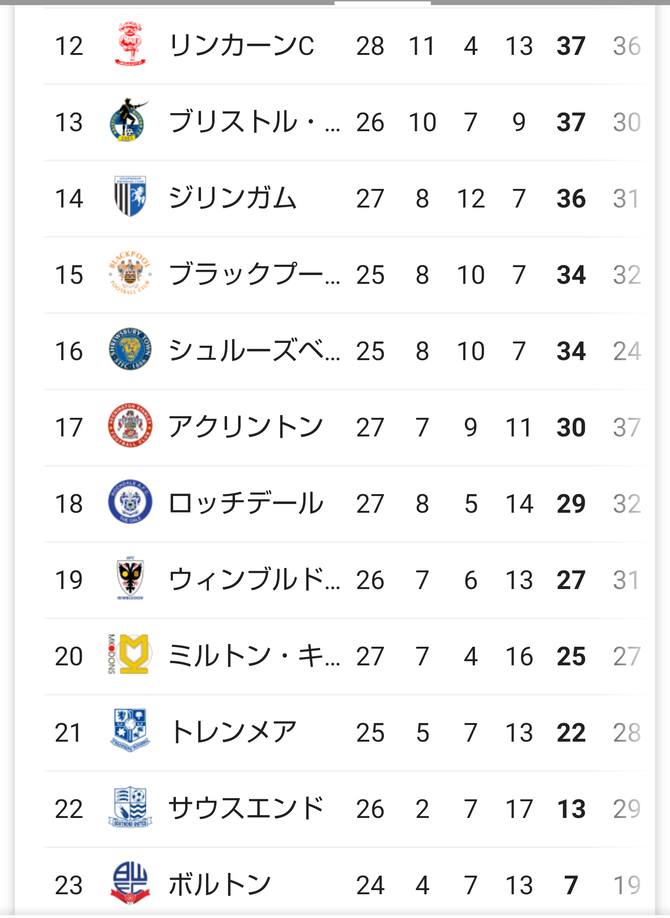
Task: Click the トレンメア team name
Action: click(233, 732)
